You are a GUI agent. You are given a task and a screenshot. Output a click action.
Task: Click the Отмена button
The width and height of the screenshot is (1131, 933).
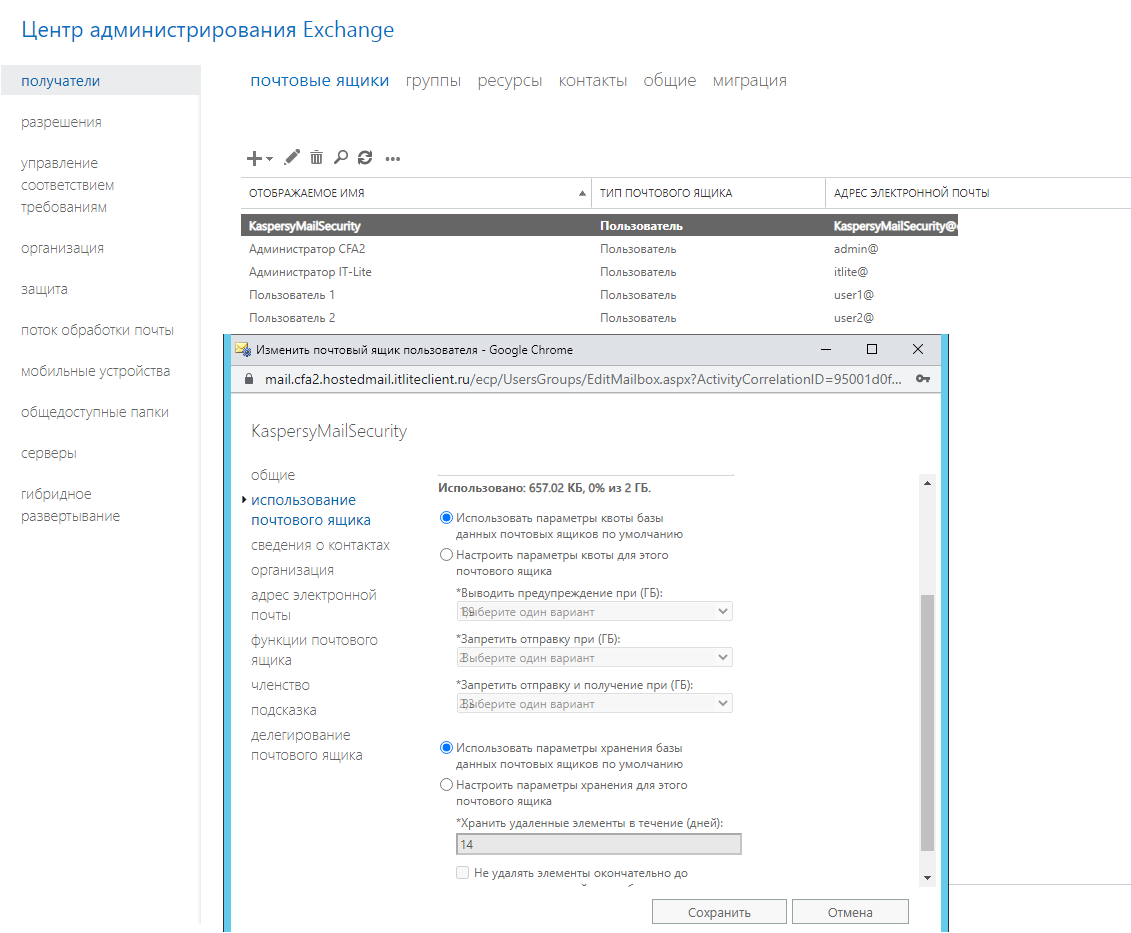tap(850, 912)
